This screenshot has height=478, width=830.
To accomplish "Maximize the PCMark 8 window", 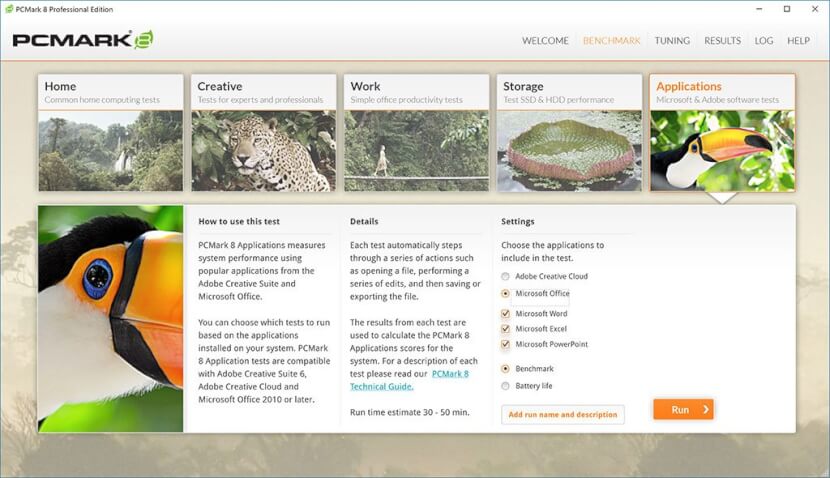I will pyautogui.click(x=787, y=9).
